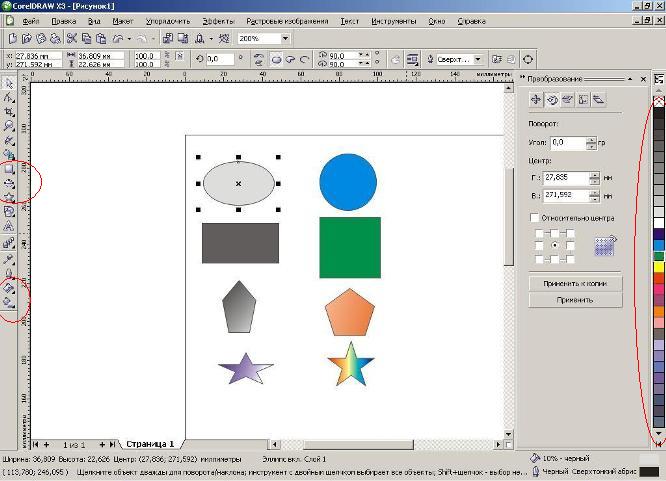Expand the Undo history arrow
This screenshot has width=666, height=481.
129,39
